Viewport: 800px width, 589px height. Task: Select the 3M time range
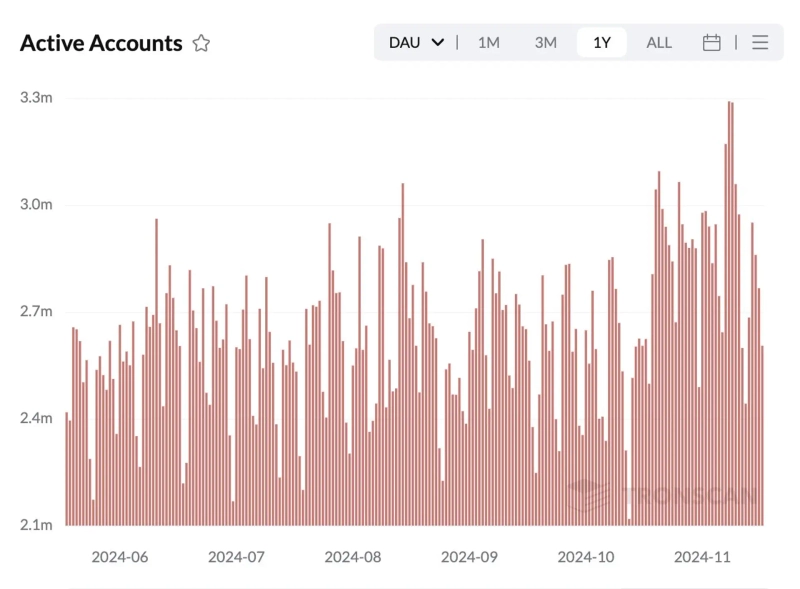coord(545,42)
